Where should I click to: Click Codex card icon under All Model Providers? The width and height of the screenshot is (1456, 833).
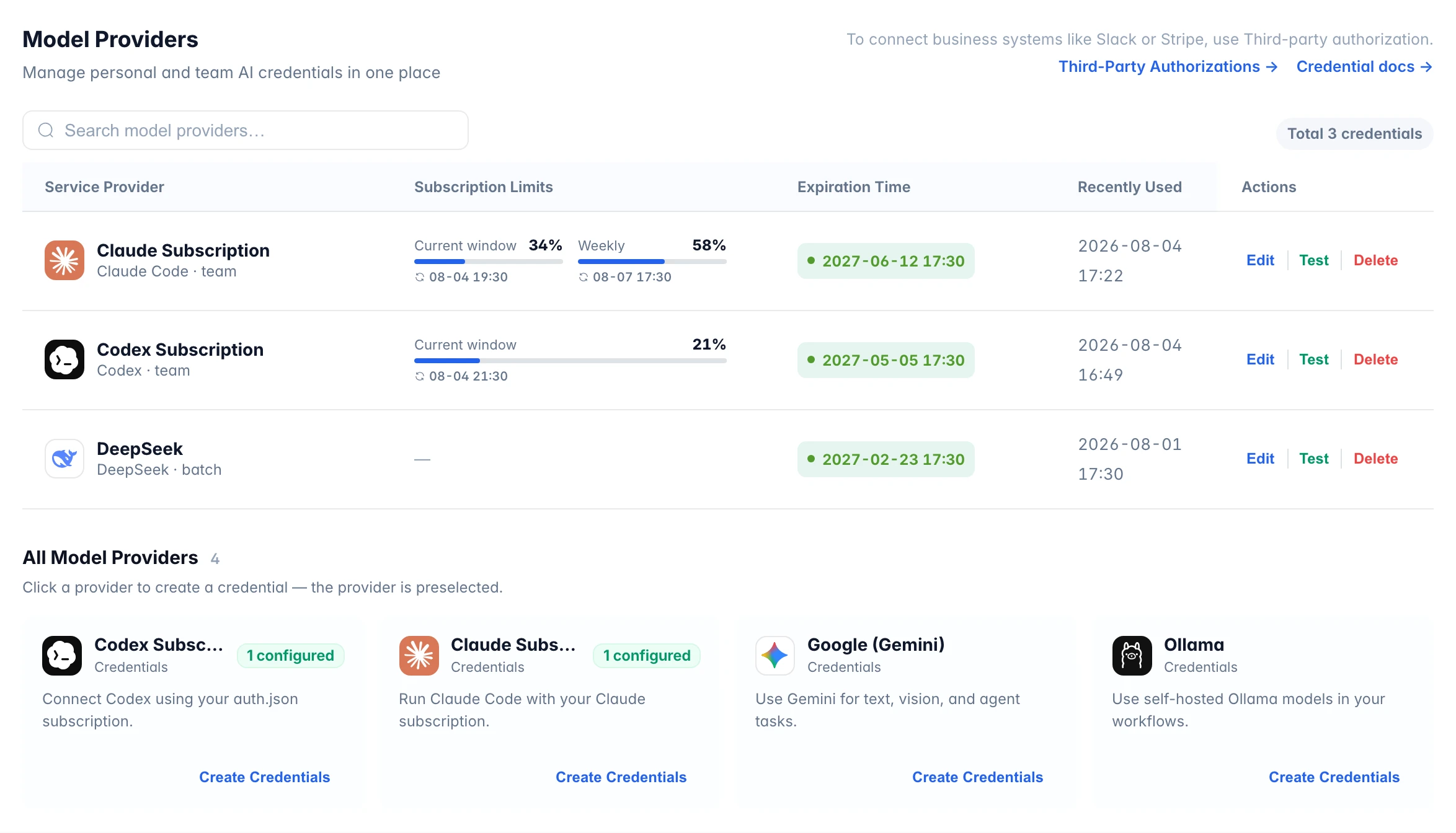[62, 656]
